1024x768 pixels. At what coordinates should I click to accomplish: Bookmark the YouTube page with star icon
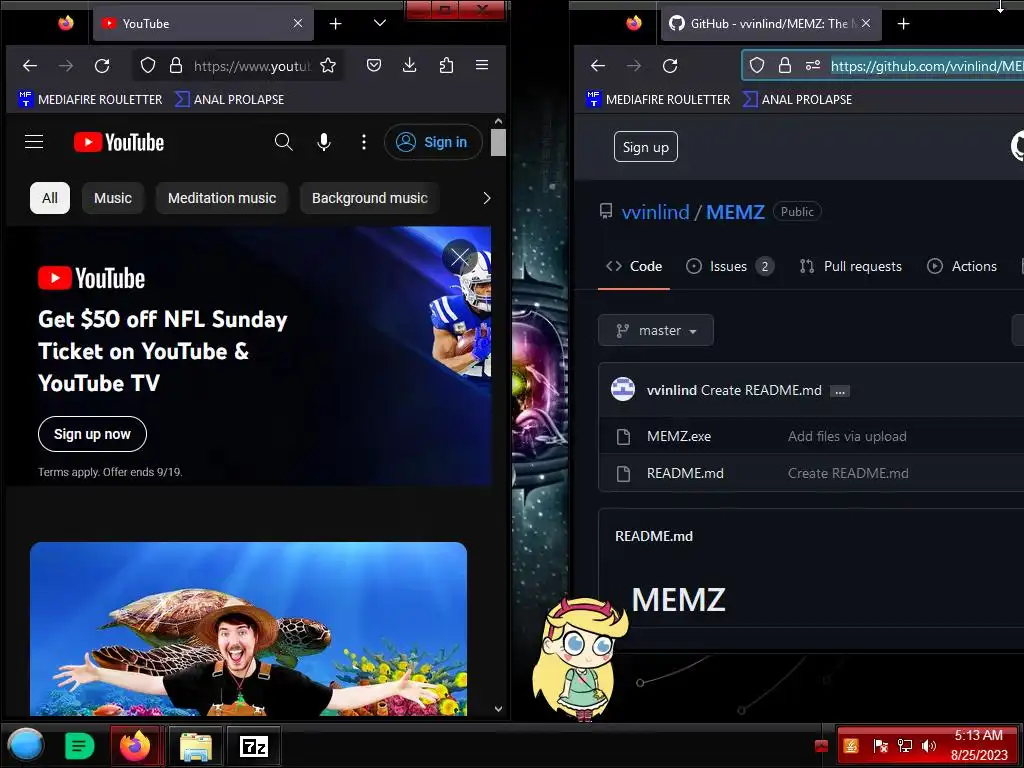point(328,65)
